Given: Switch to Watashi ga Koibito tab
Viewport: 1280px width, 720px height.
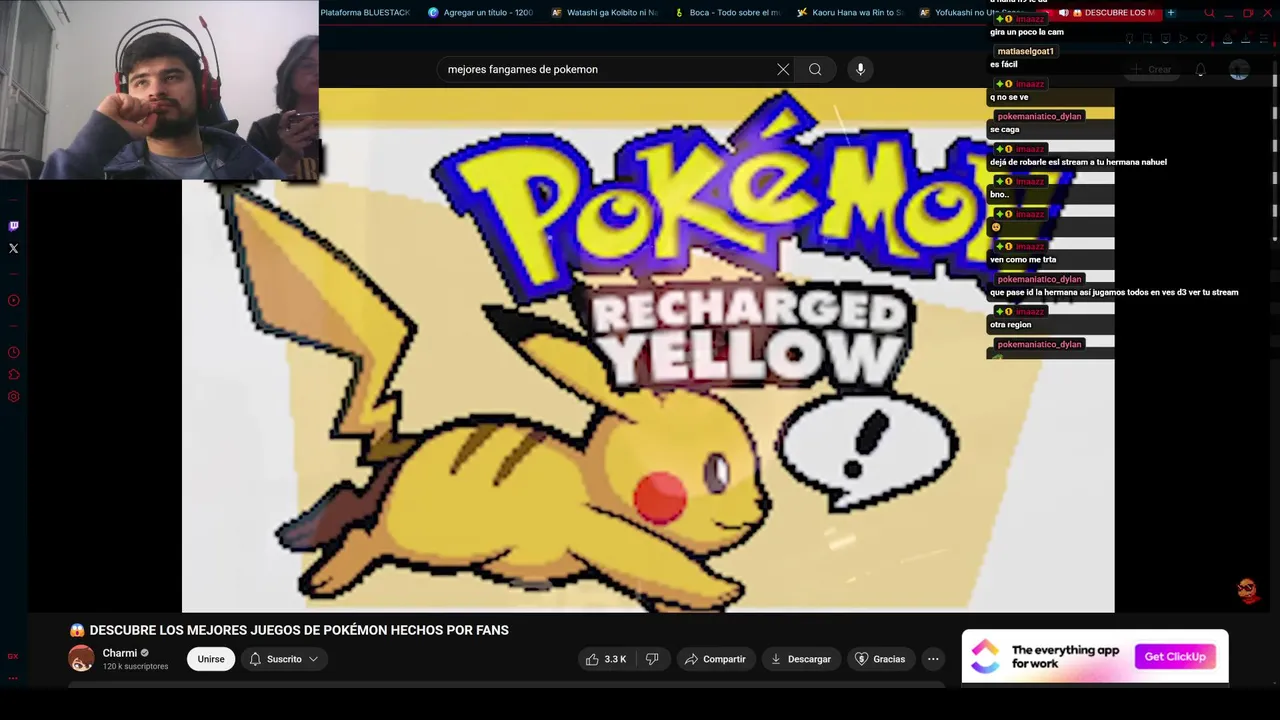Looking at the screenshot, I should click(605, 13).
